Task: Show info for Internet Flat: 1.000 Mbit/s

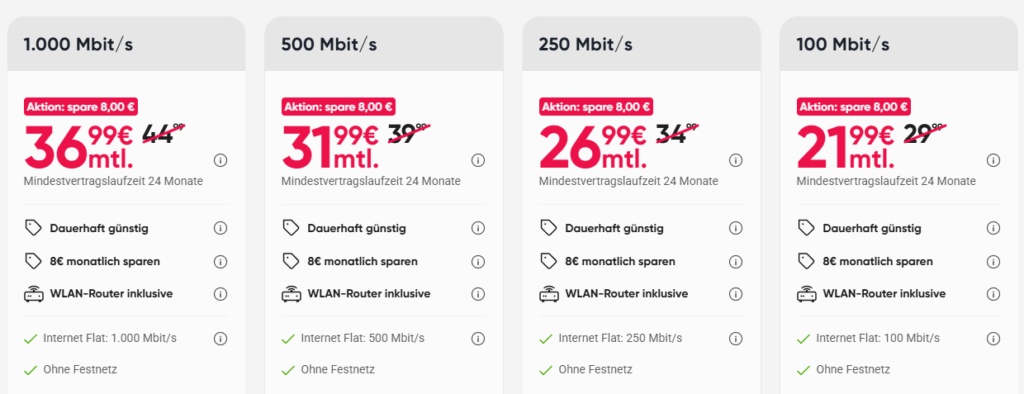Action: coord(220,338)
